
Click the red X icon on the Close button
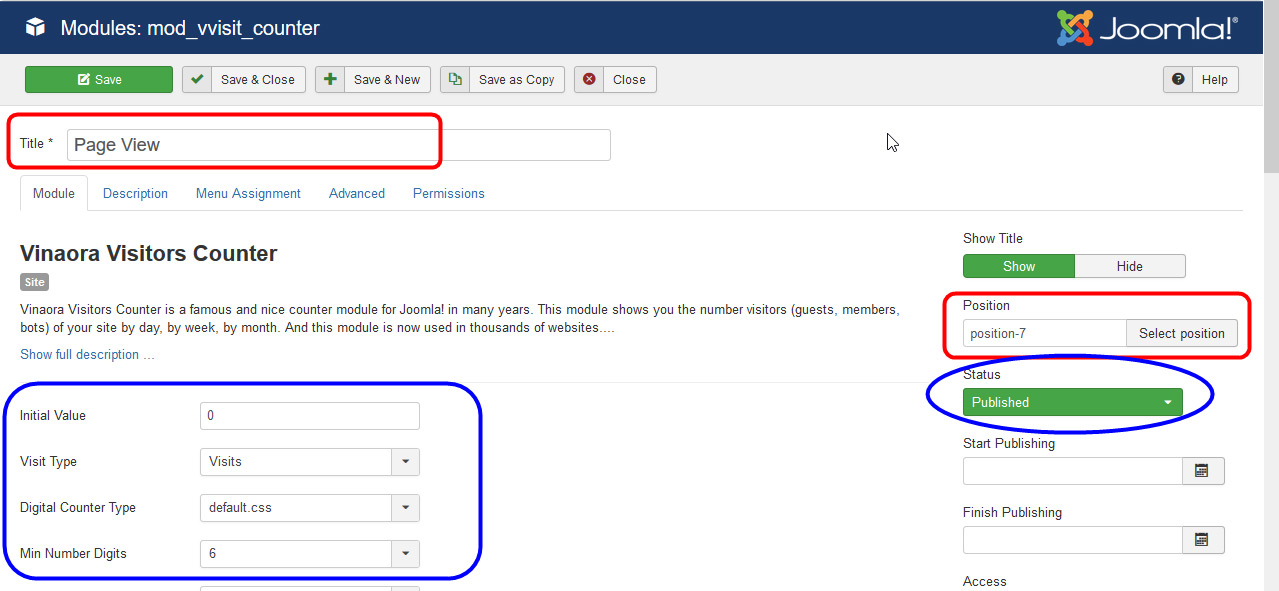(x=589, y=79)
